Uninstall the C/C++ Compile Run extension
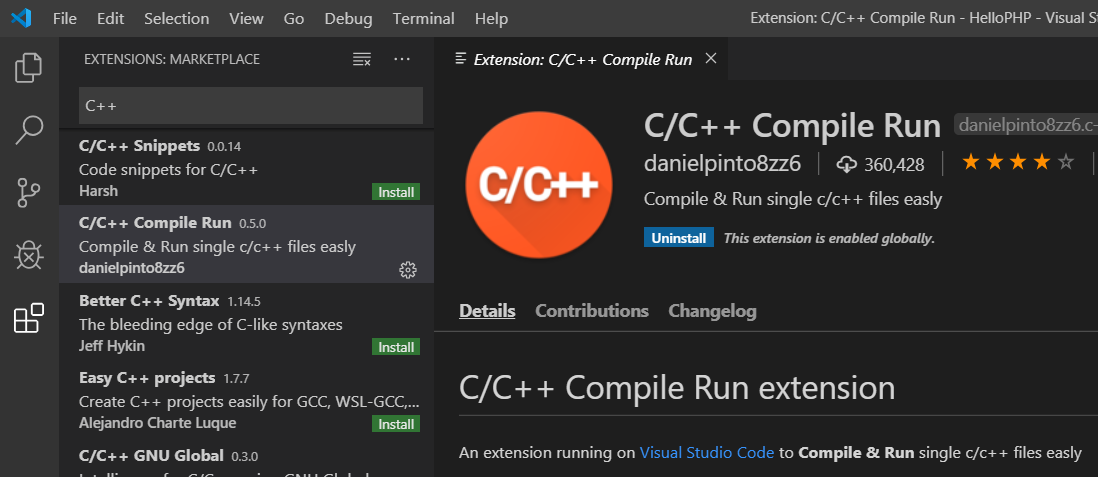This screenshot has width=1098, height=477. click(679, 237)
